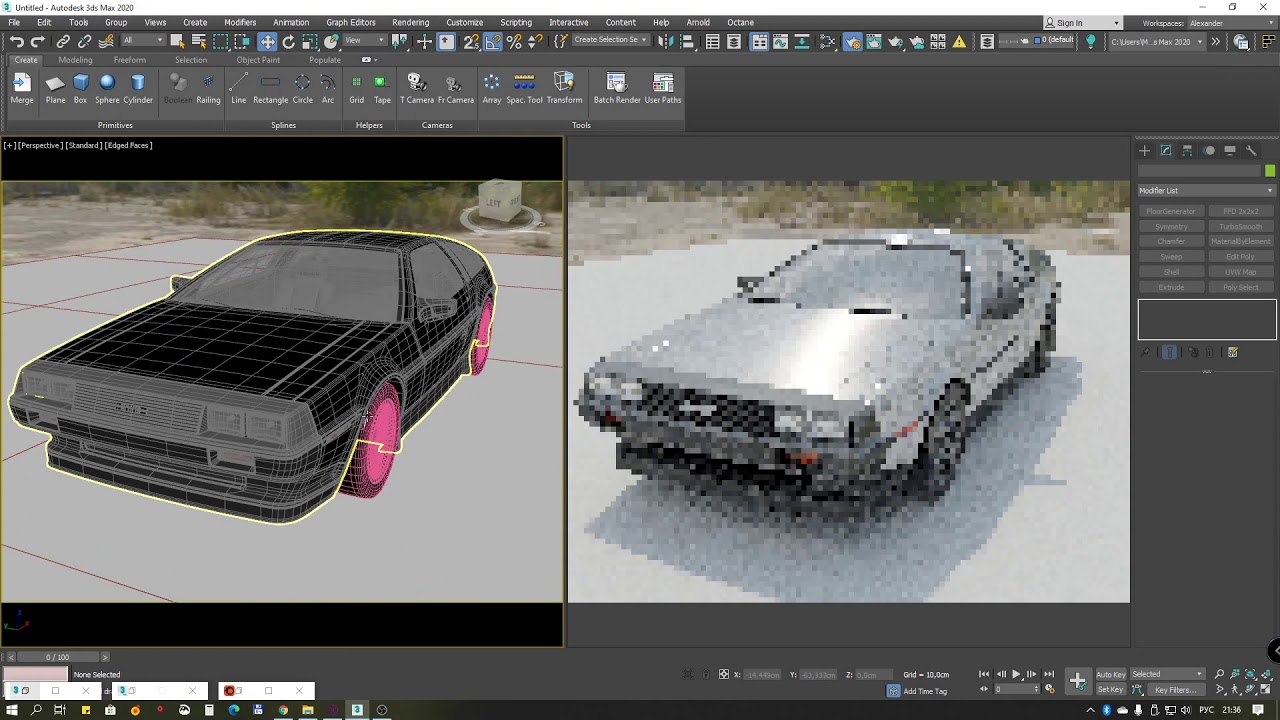Click the Unlink Selection icon
This screenshot has width=1280, height=720.
84,41
